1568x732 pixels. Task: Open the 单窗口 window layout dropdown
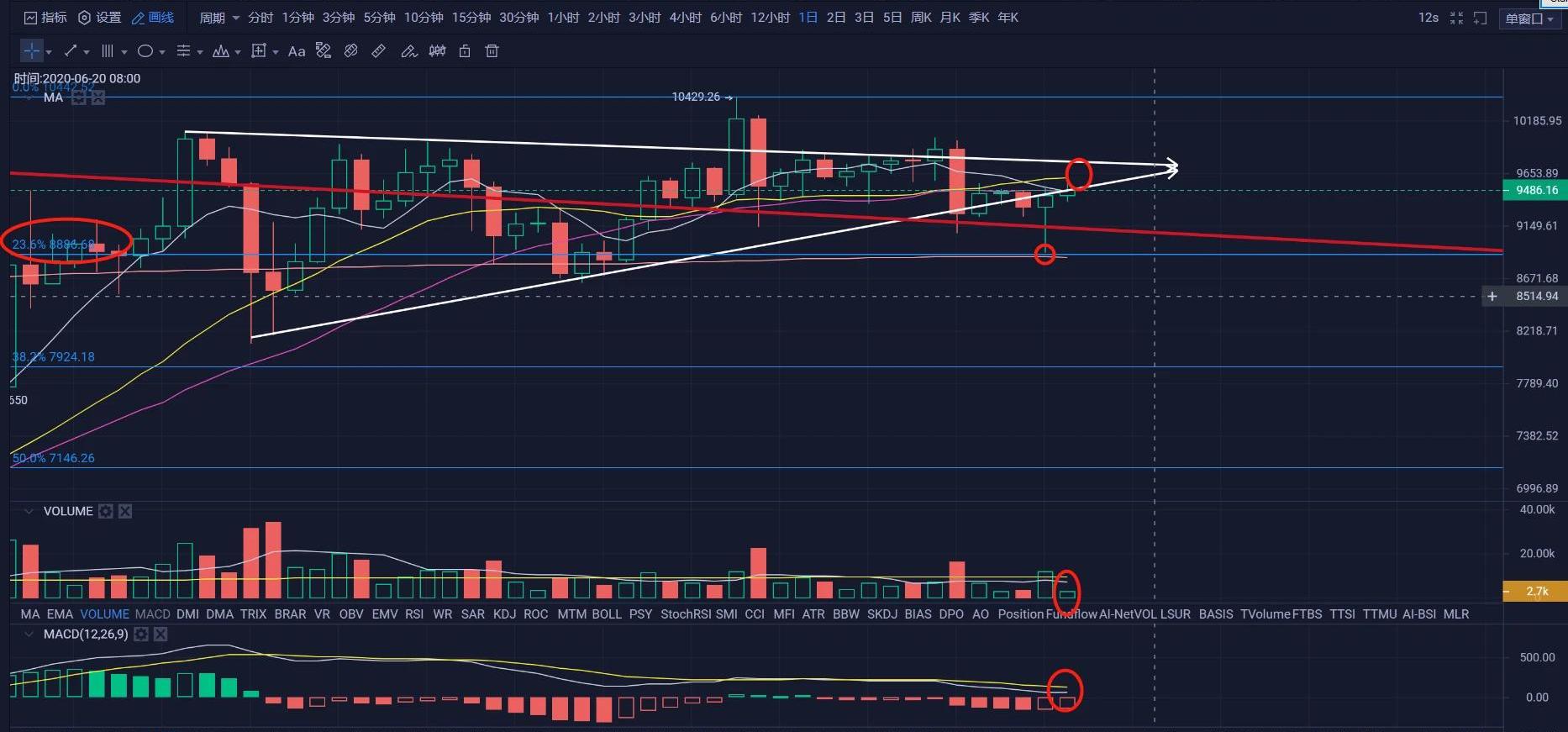[1529, 18]
